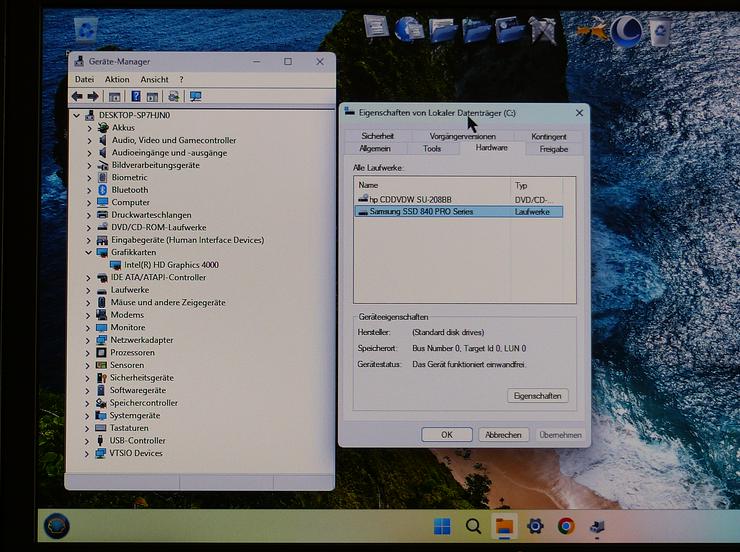Expand the Computer node
Image resolution: width=740 pixels, height=552 pixels.
89,202
